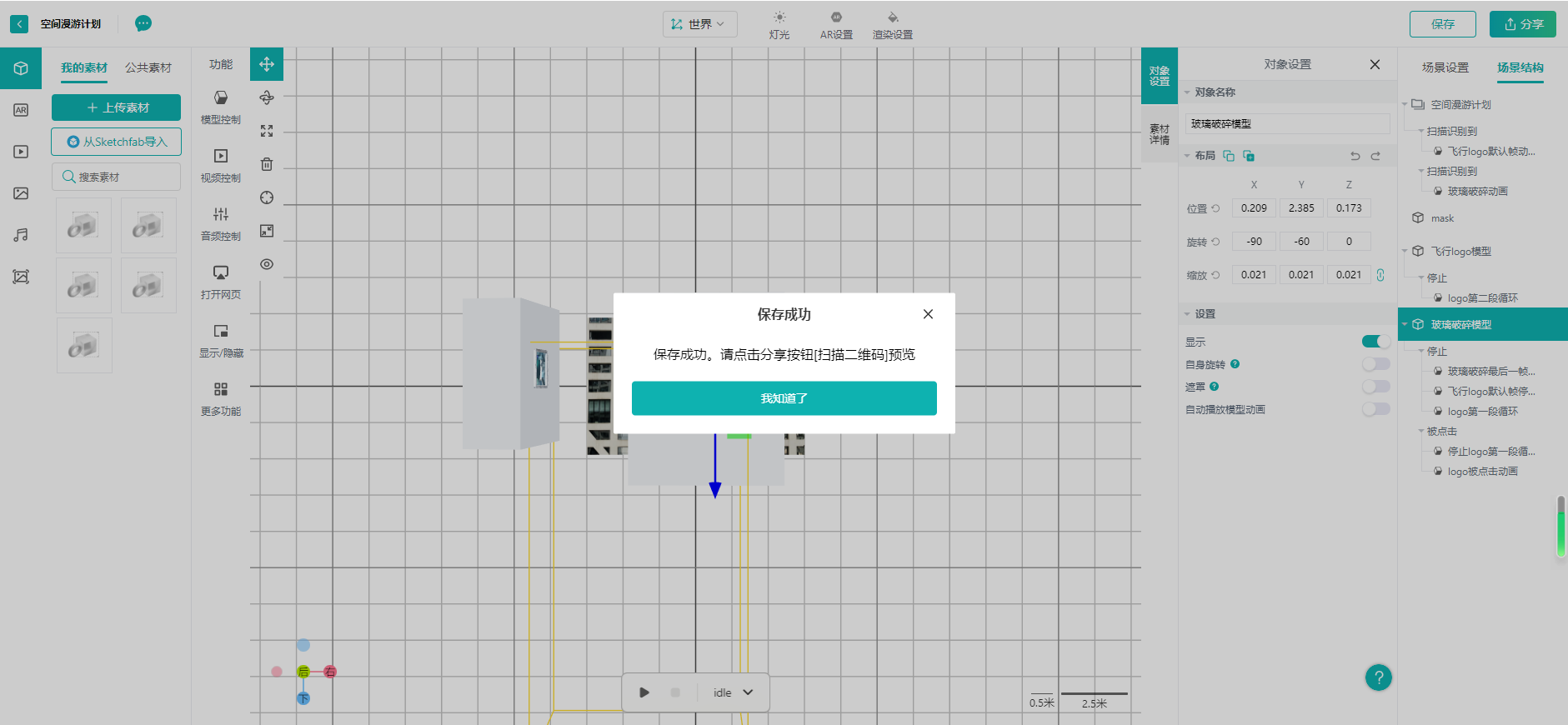Open the music assets sidebar icon

[21, 235]
